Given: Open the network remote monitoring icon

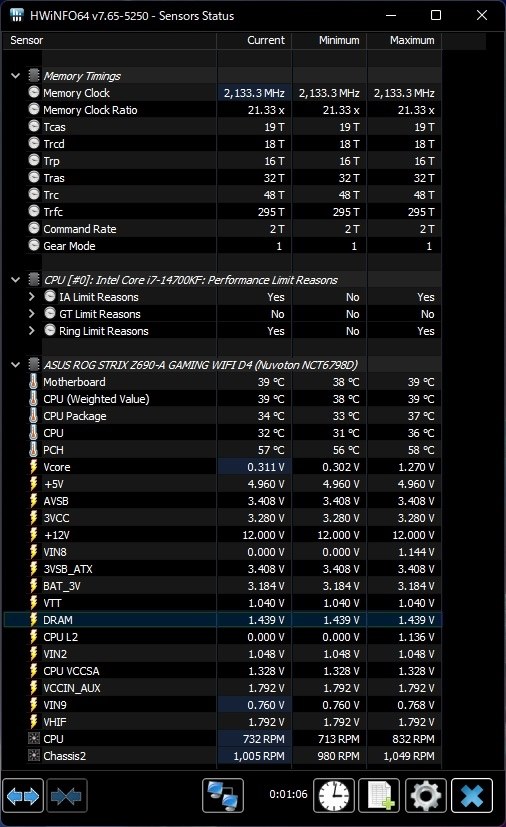Looking at the screenshot, I should point(223,795).
